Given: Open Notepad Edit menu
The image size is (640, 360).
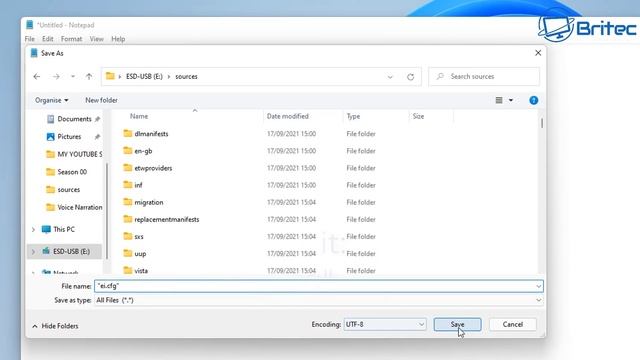Looking at the screenshot, I should point(48,39).
